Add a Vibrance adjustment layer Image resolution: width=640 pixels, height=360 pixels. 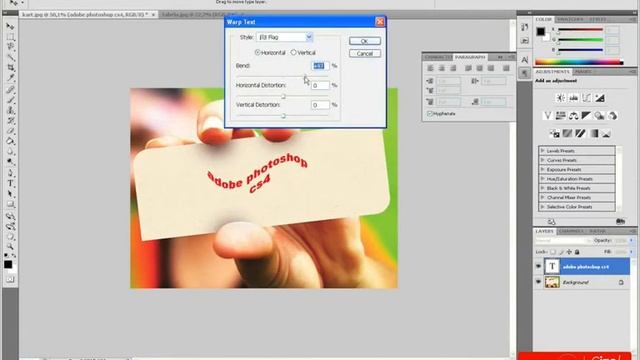pyautogui.click(x=548, y=116)
